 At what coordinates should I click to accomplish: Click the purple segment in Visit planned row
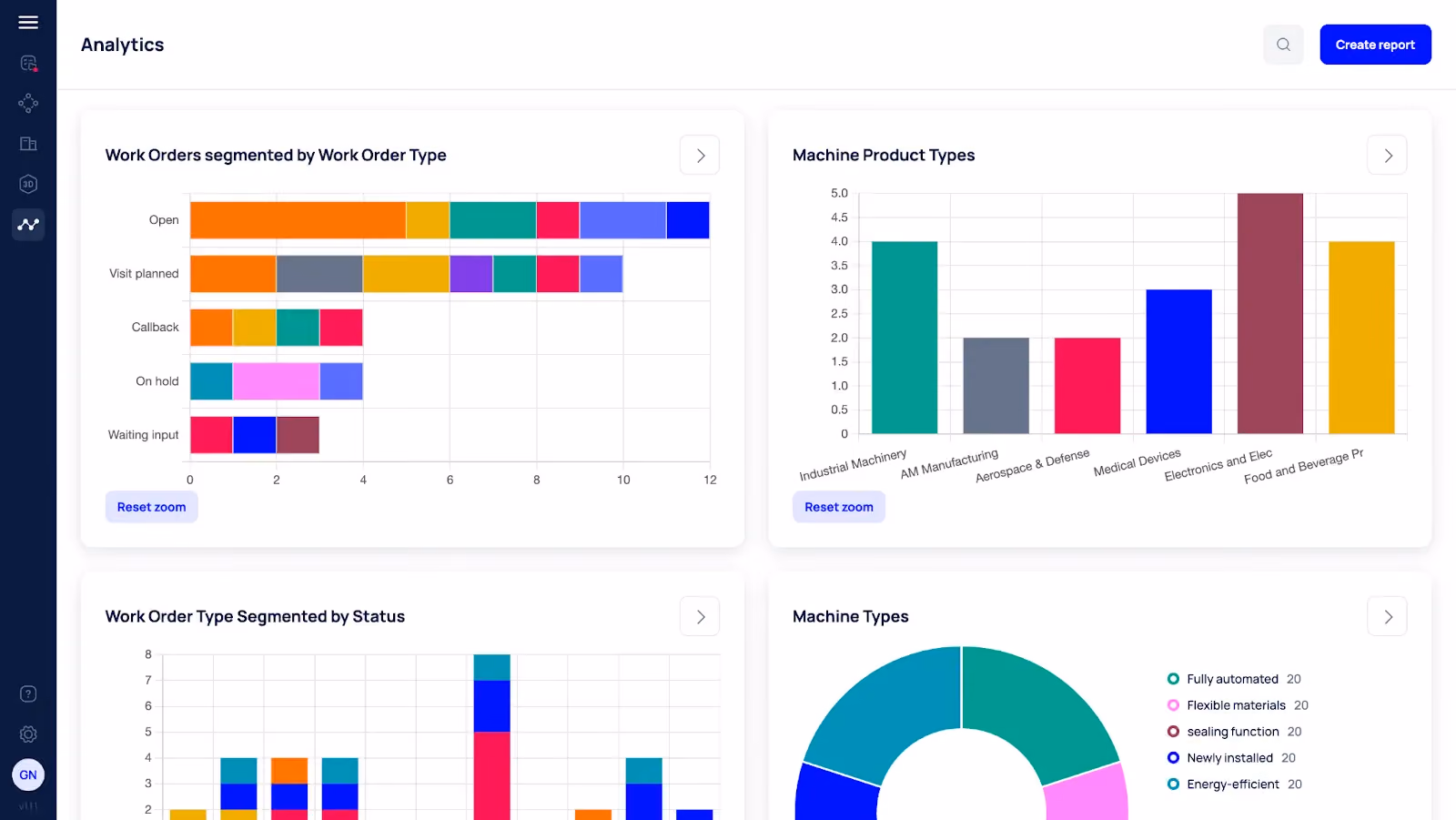coord(471,274)
